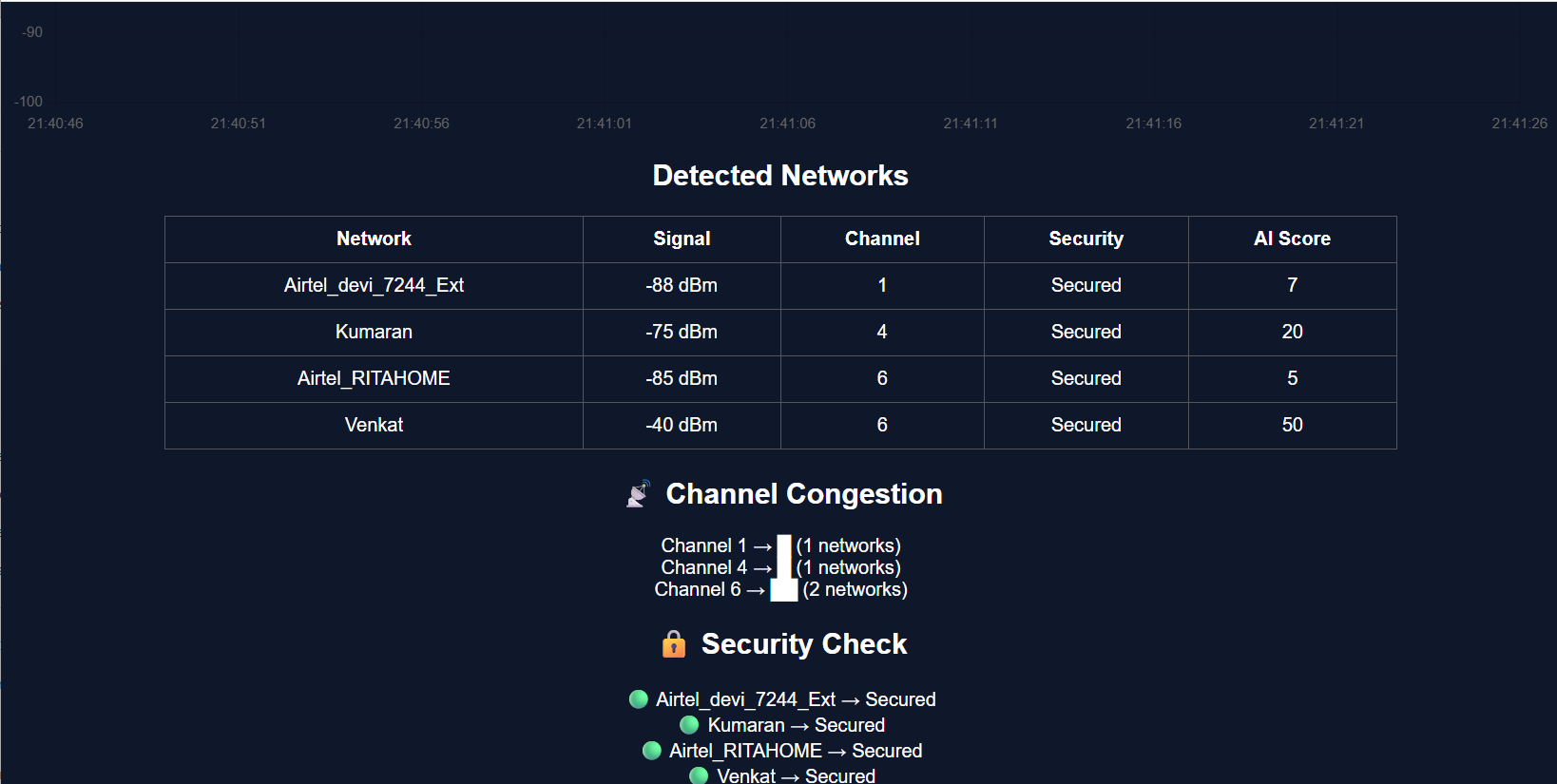Image resolution: width=1557 pixels, height=784 pixels.
Task: Click the Kumaran network name cell
Action: point(374,332)
